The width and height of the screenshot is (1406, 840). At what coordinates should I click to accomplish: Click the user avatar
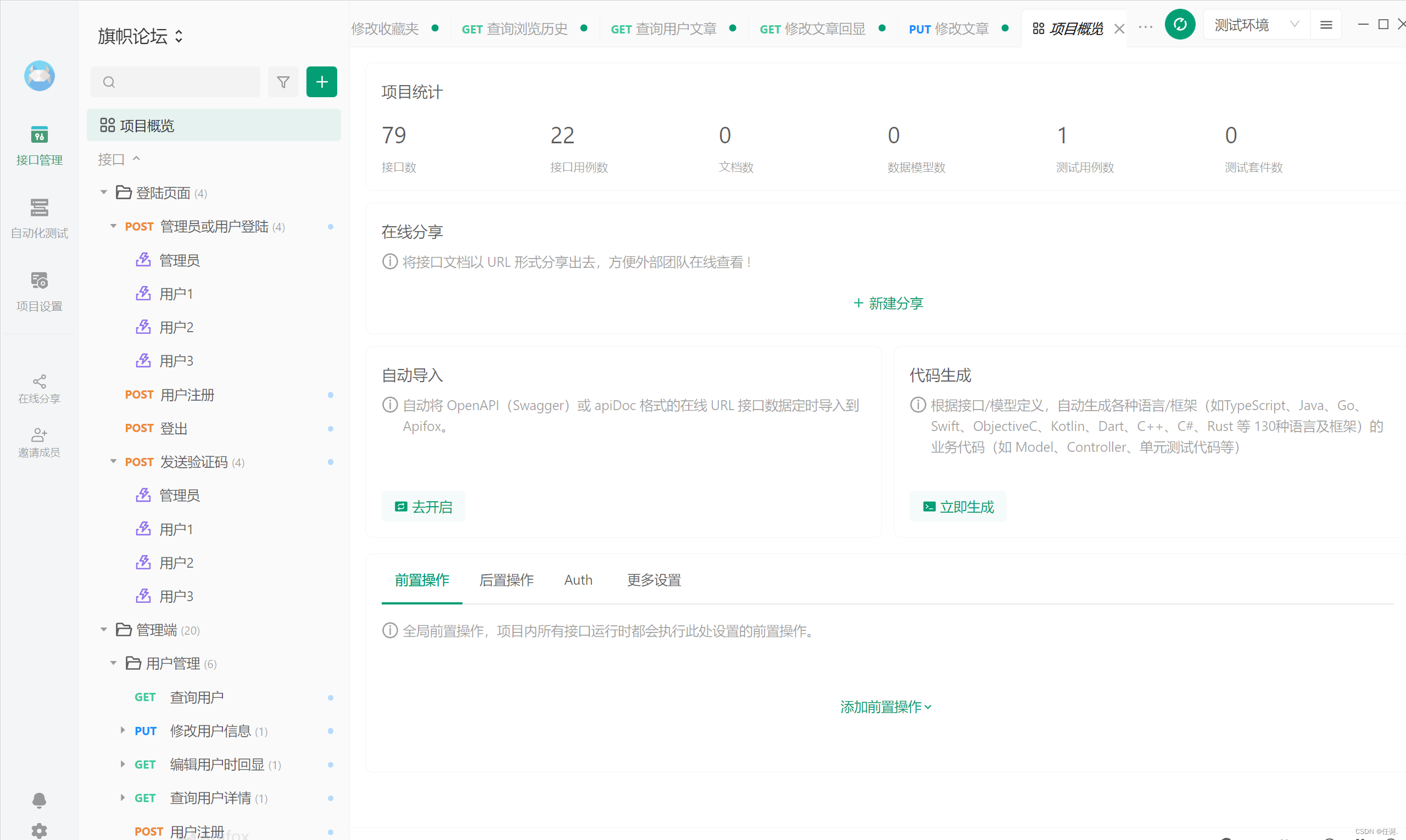(39, 76)
